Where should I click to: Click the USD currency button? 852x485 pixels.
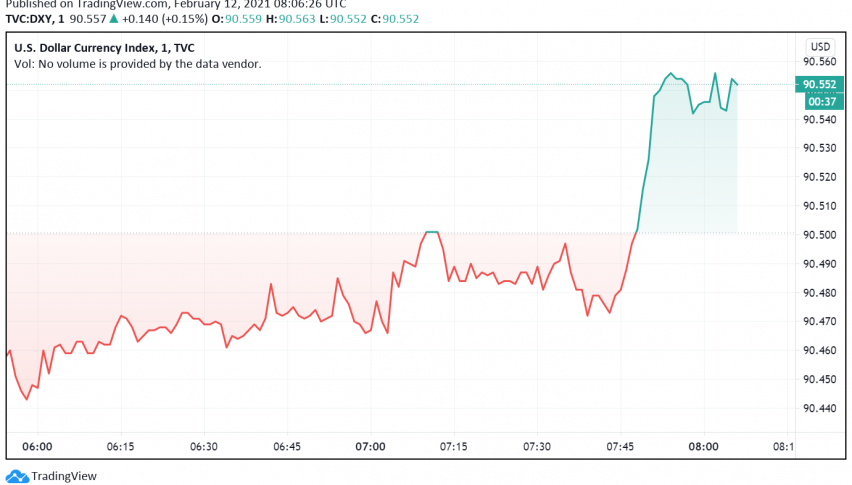coord(820,47)
